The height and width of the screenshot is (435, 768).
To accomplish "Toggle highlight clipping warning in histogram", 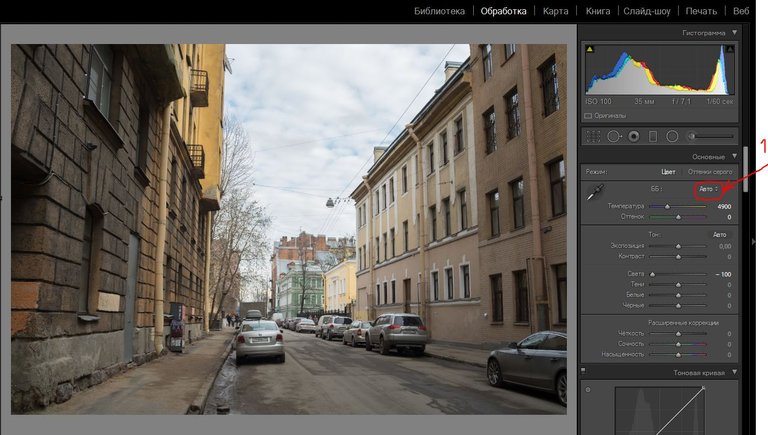I will 730,49.
